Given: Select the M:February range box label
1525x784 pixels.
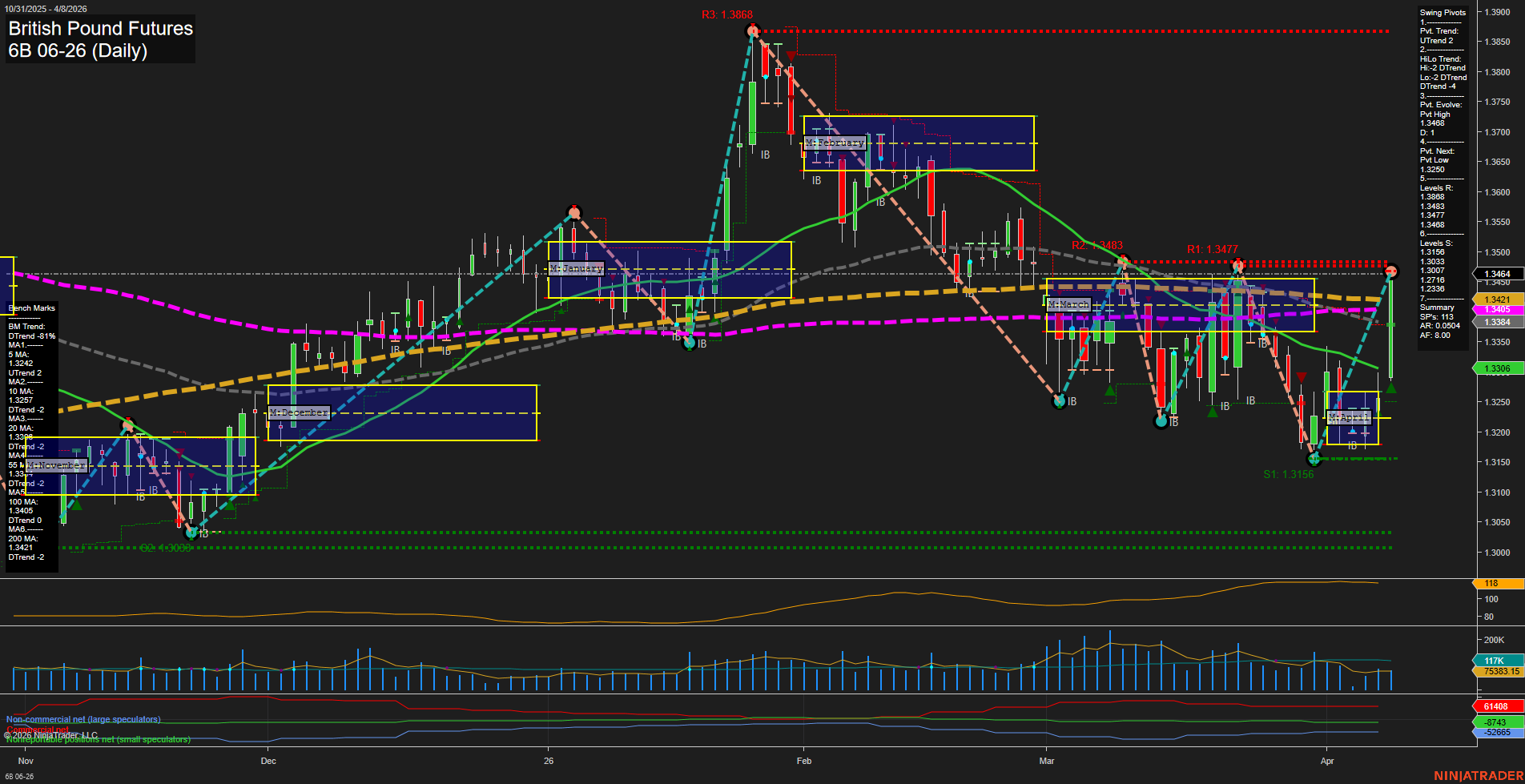Looking at the screenshot, I should [x=835, y=143].
